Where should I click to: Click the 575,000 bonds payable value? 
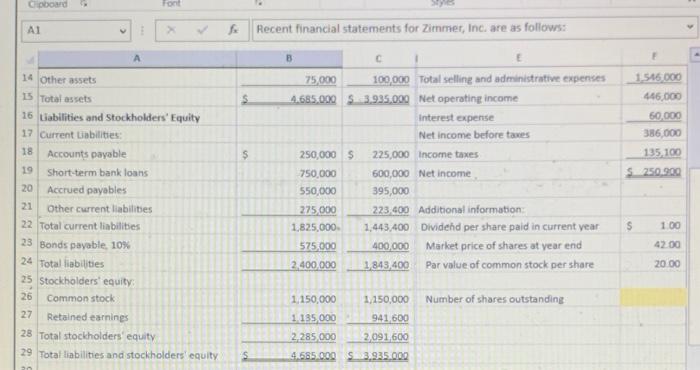[x=318, y=246]
